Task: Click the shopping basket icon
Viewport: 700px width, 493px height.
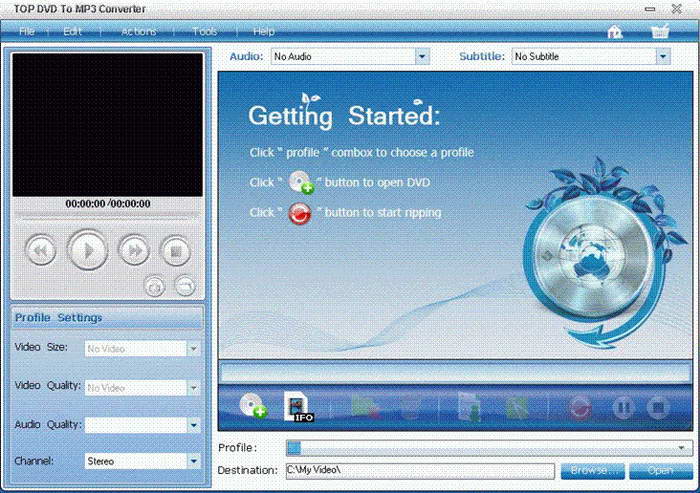Action: (x=660, y=32)
